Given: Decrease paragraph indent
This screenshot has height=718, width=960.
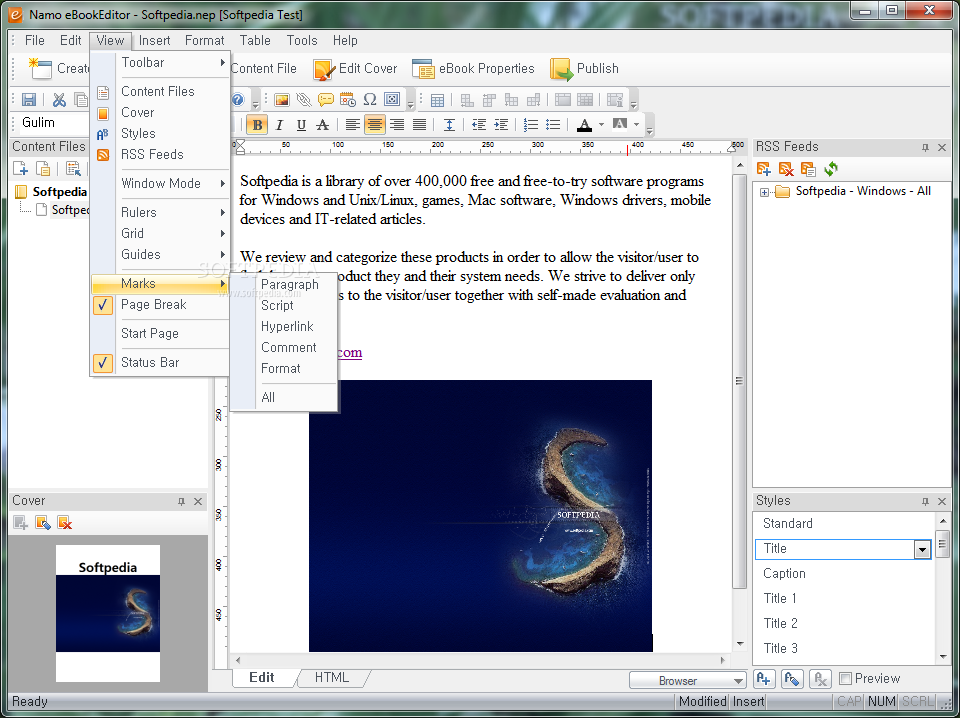Looking at the screenshot, I should point(479,125).
